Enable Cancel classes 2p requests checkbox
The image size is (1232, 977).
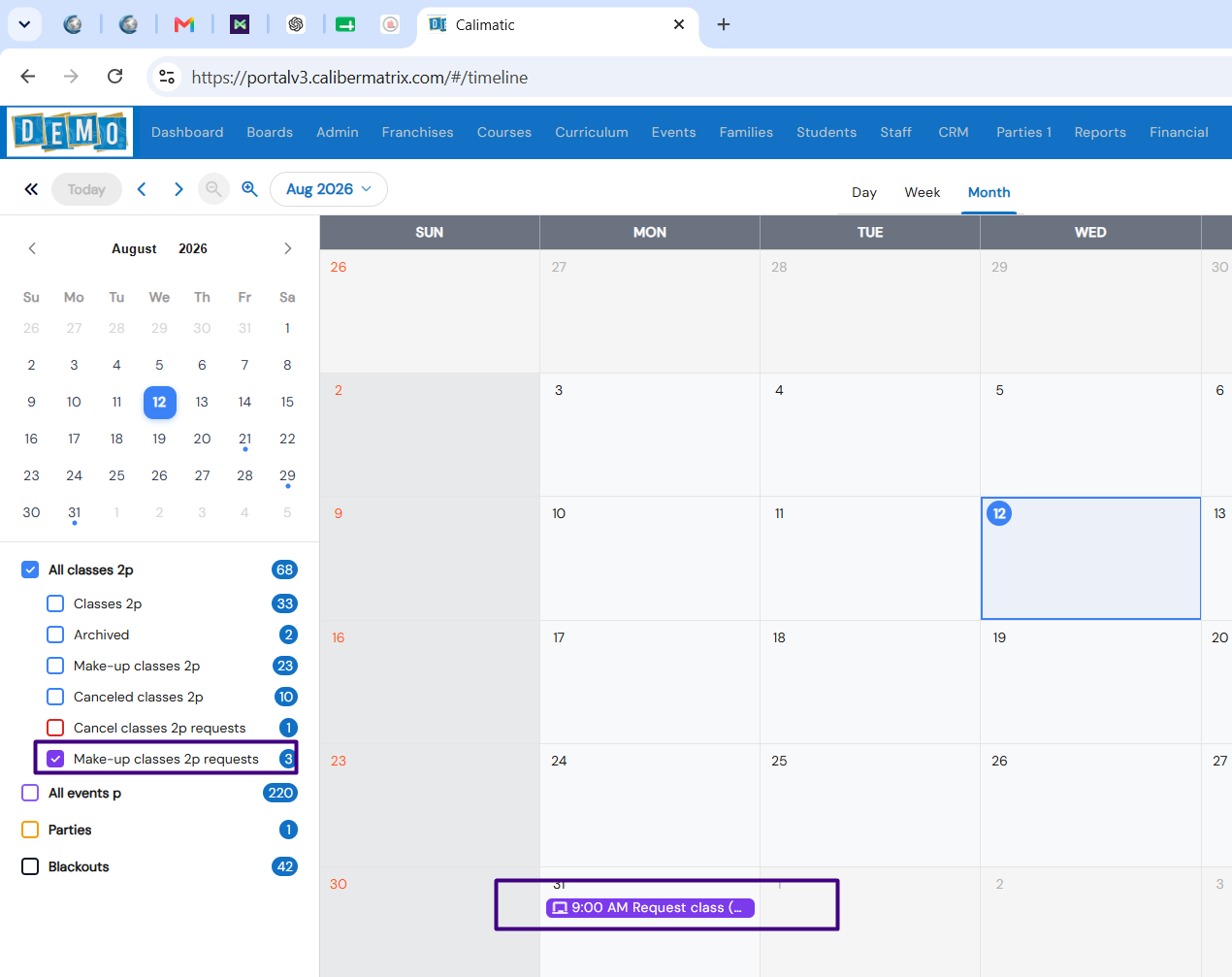point(55,728)
